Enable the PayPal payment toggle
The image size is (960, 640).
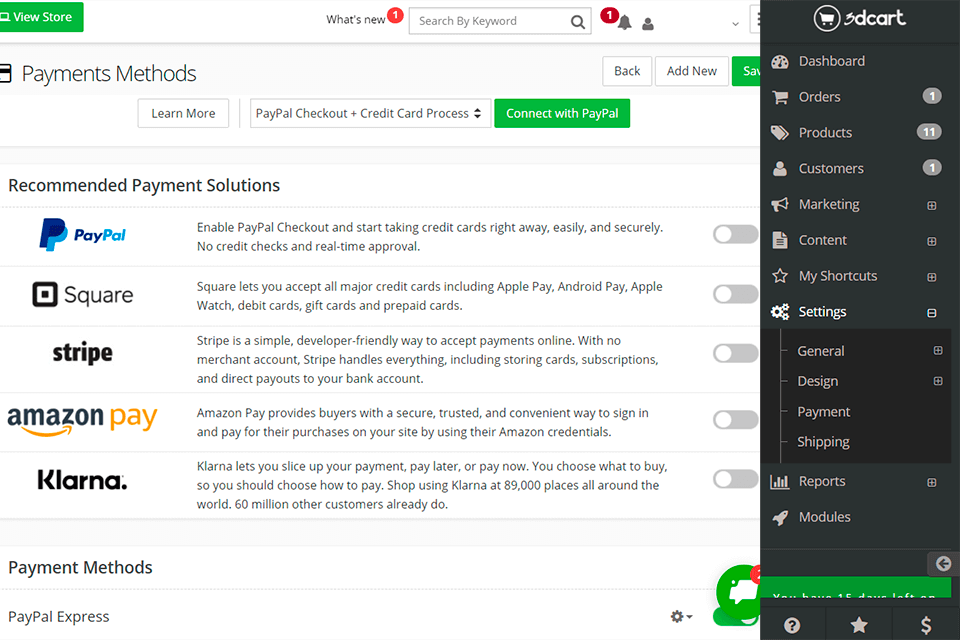735,233
